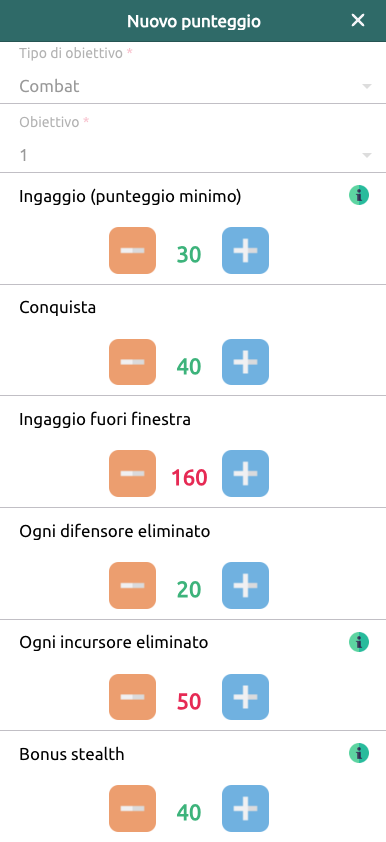Decrease Bonus stealth points
The image size is (386, 842).
(133, 809)
